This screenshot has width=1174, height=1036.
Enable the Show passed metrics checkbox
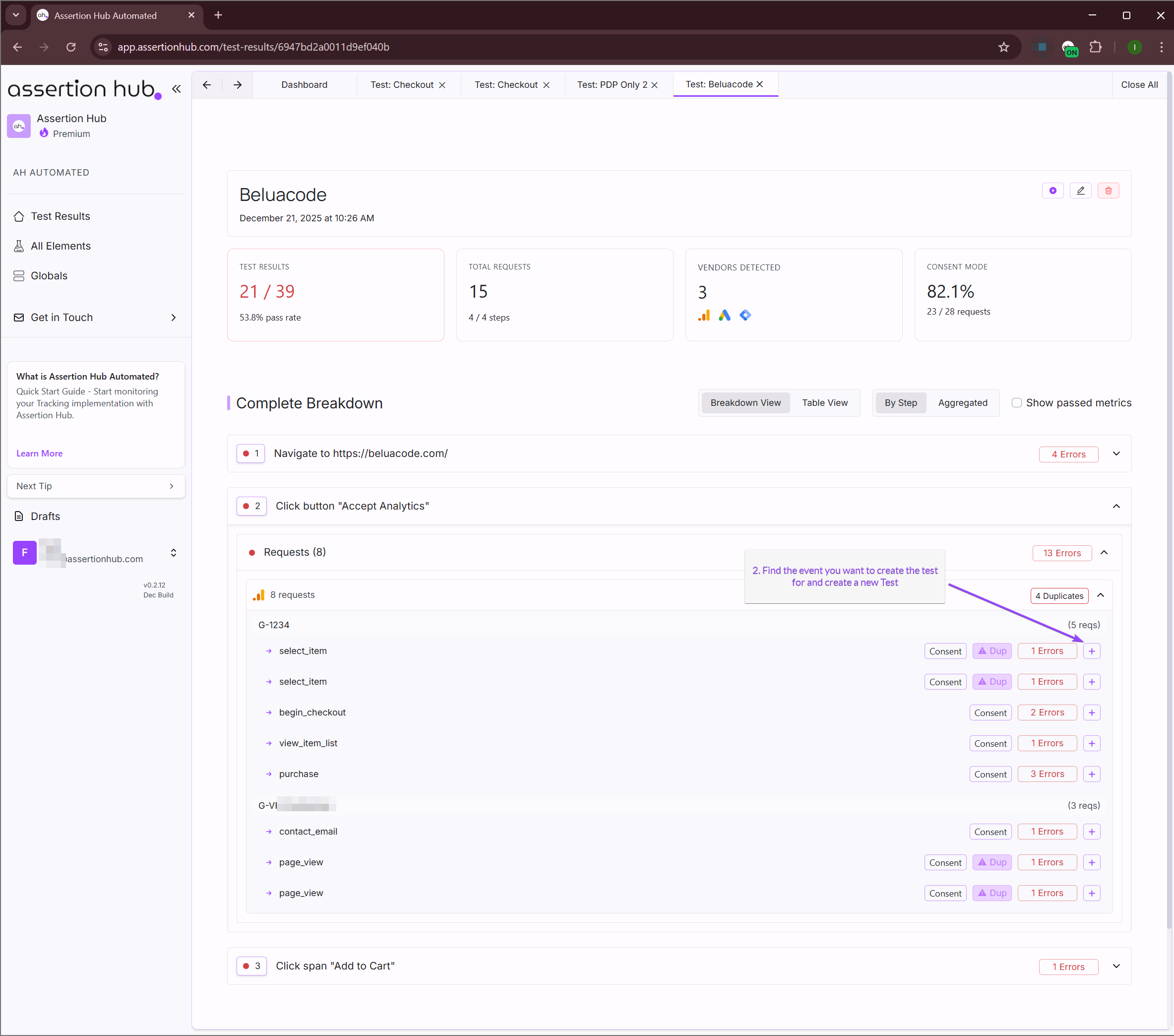tap(1017, 403)
